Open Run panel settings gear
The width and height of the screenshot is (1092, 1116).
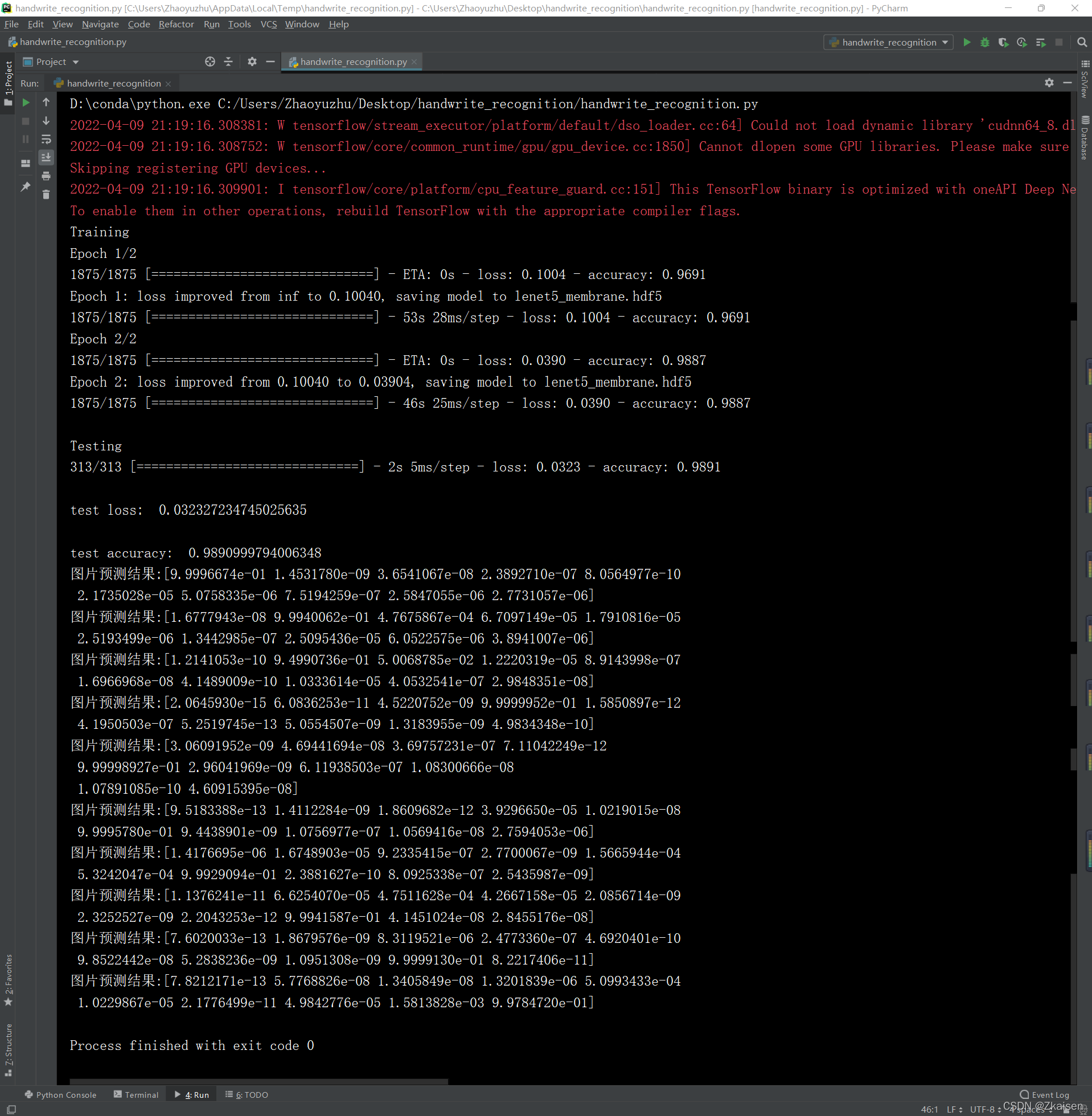(1049, 83)
